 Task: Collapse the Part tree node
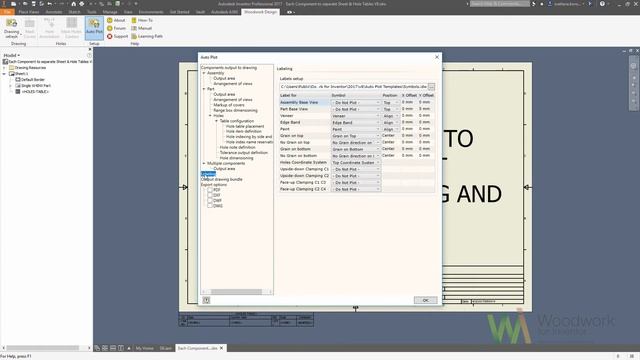(x=204, y=89)
